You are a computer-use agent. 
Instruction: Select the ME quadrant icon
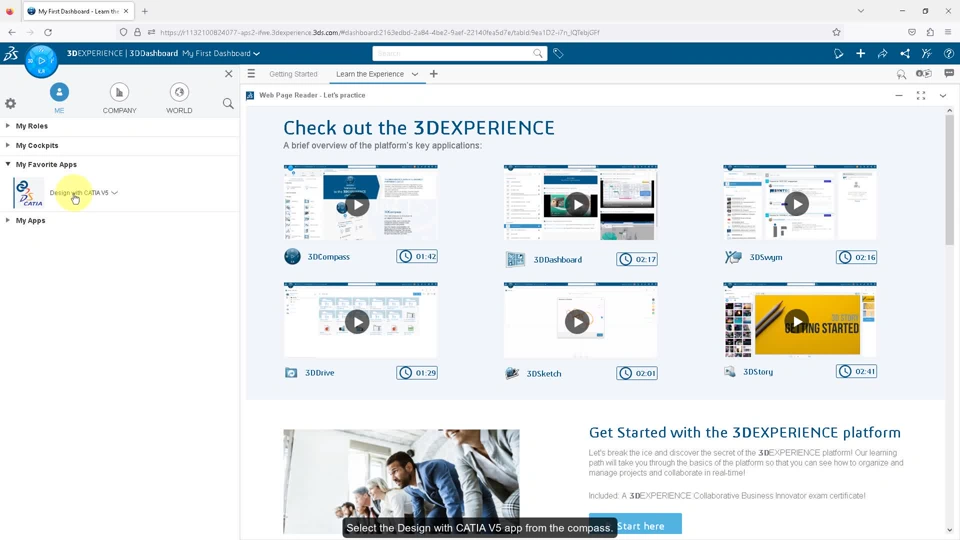tap(59, 92)
